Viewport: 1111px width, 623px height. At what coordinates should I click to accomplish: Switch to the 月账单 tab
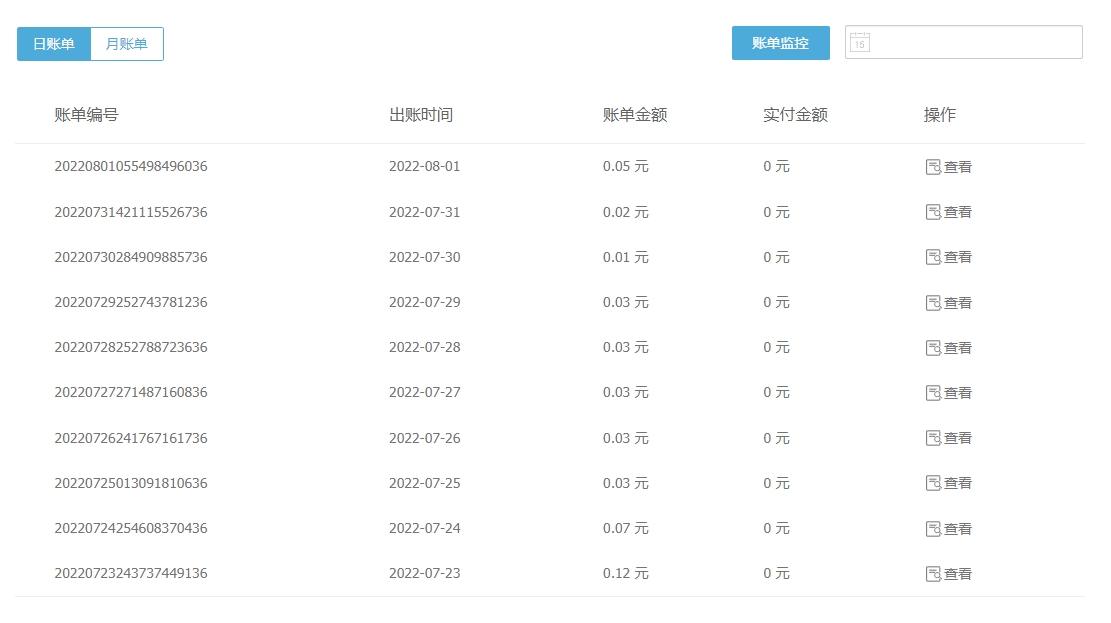(x=126, y=43)
